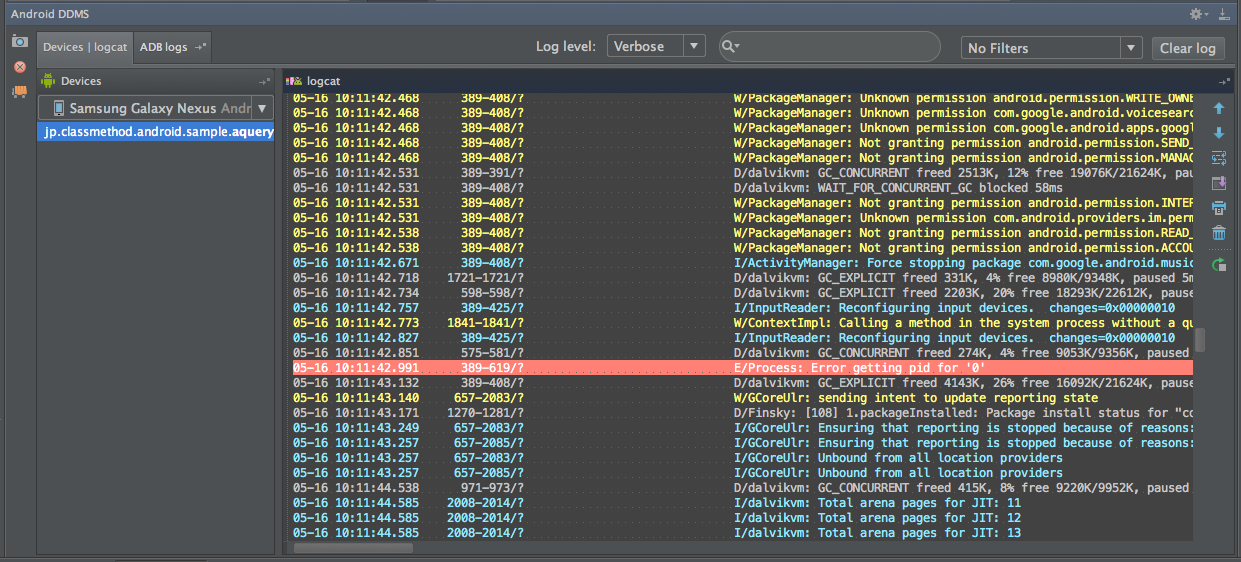Screen dimensions: 1241x562
Task: Click the logcat vertical scrollbar thumb
Action: click(x=1200, y=340)
